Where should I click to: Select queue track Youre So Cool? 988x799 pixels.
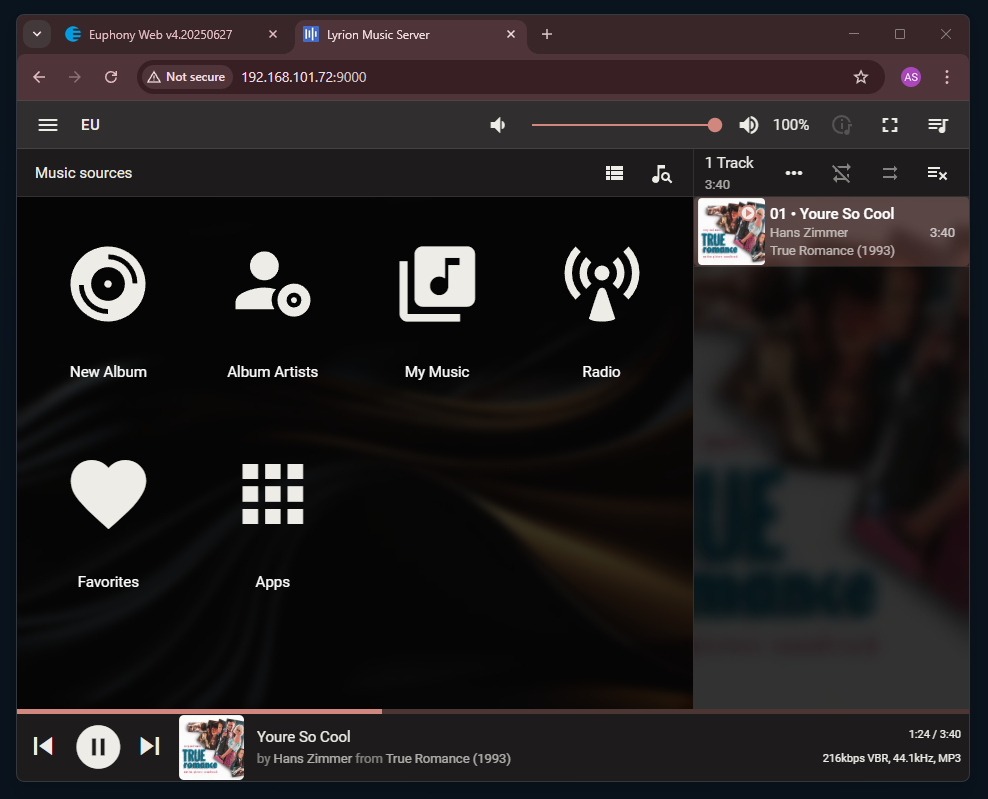tap(832, 232)
